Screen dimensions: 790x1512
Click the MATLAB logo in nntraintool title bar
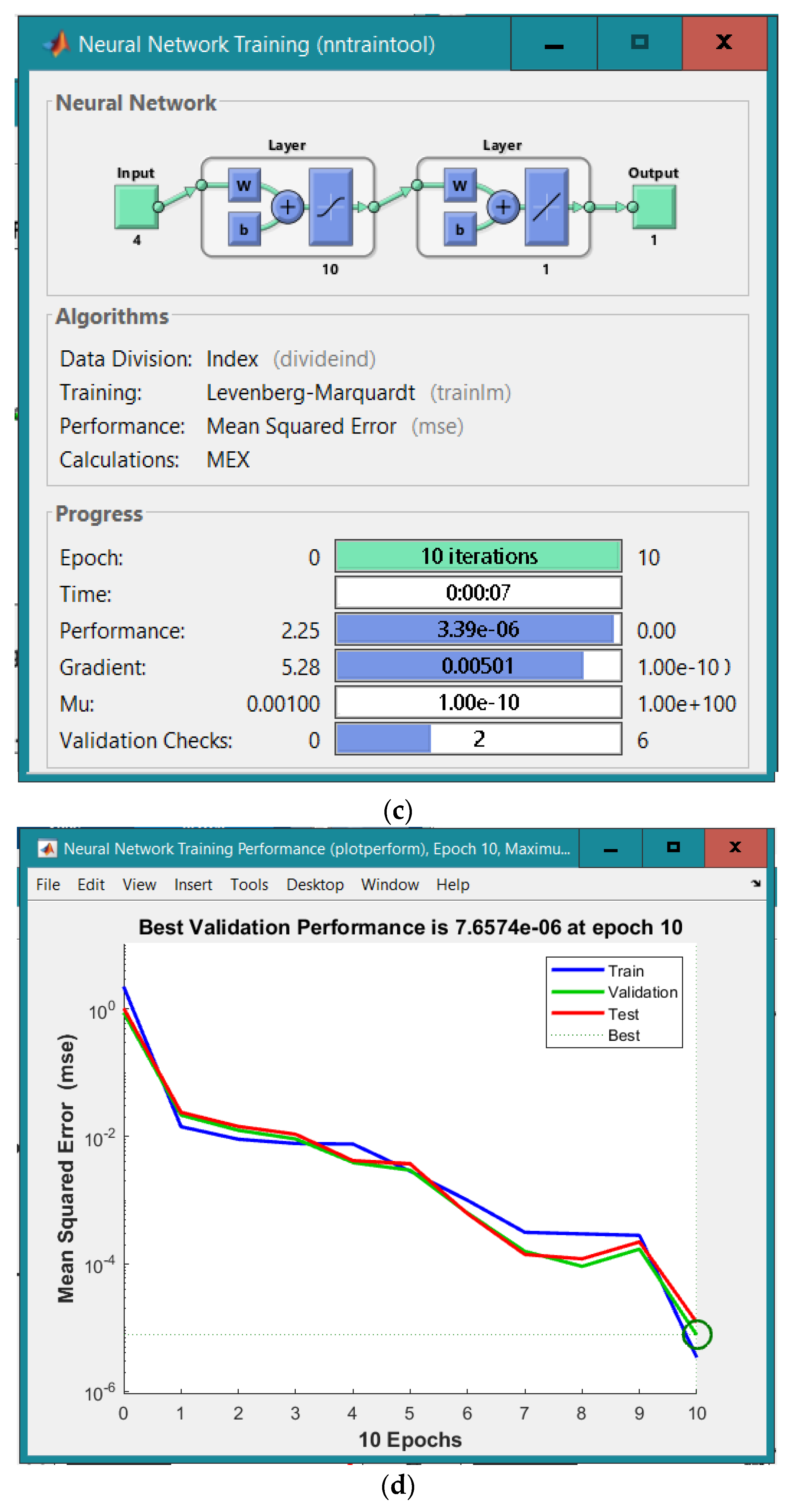click(56, 44)
